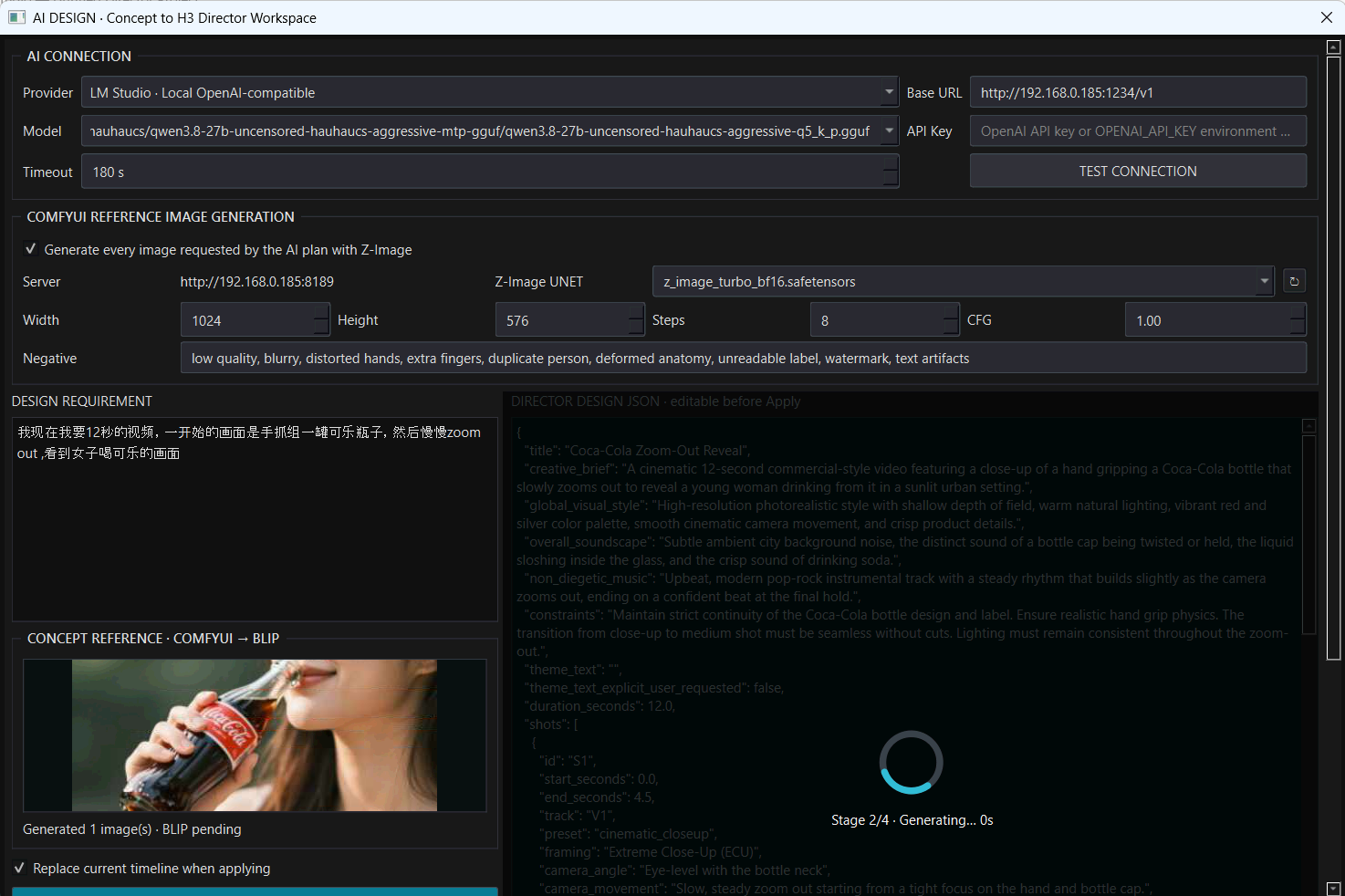Toggle 'Replace current timeline when applying'
This screenshot has width=1345, height=896.
pos(19,868)
